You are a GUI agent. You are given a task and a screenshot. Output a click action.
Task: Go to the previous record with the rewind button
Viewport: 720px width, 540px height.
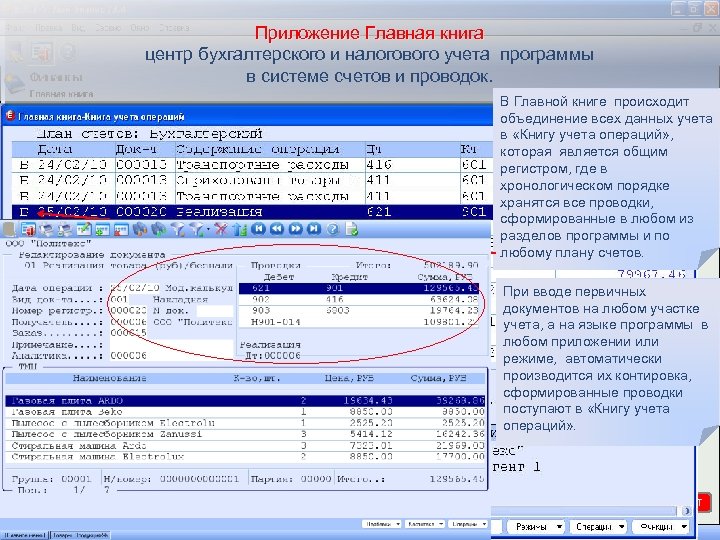point(277,228)
